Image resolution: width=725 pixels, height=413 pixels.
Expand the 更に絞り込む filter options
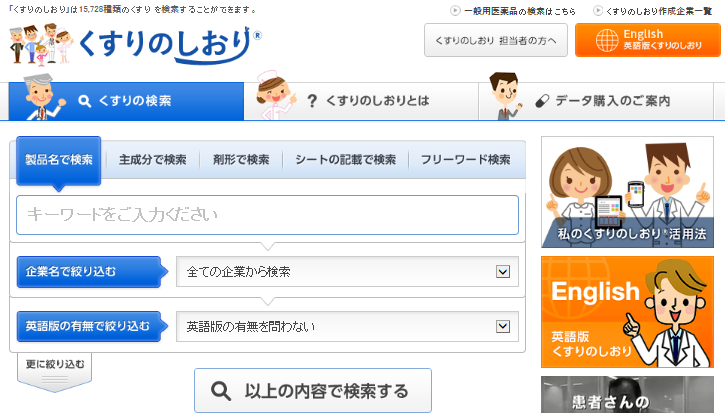tap(55, 366)
